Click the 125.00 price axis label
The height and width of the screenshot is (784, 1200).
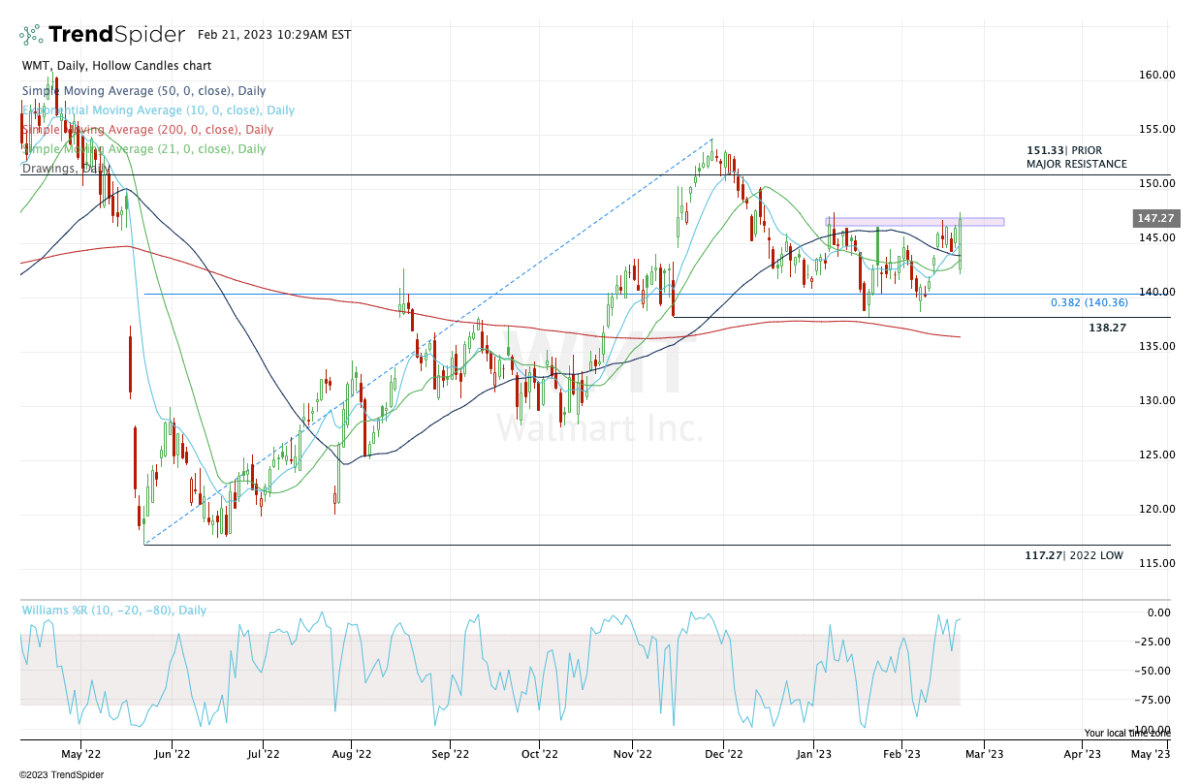pos(1155,455)
